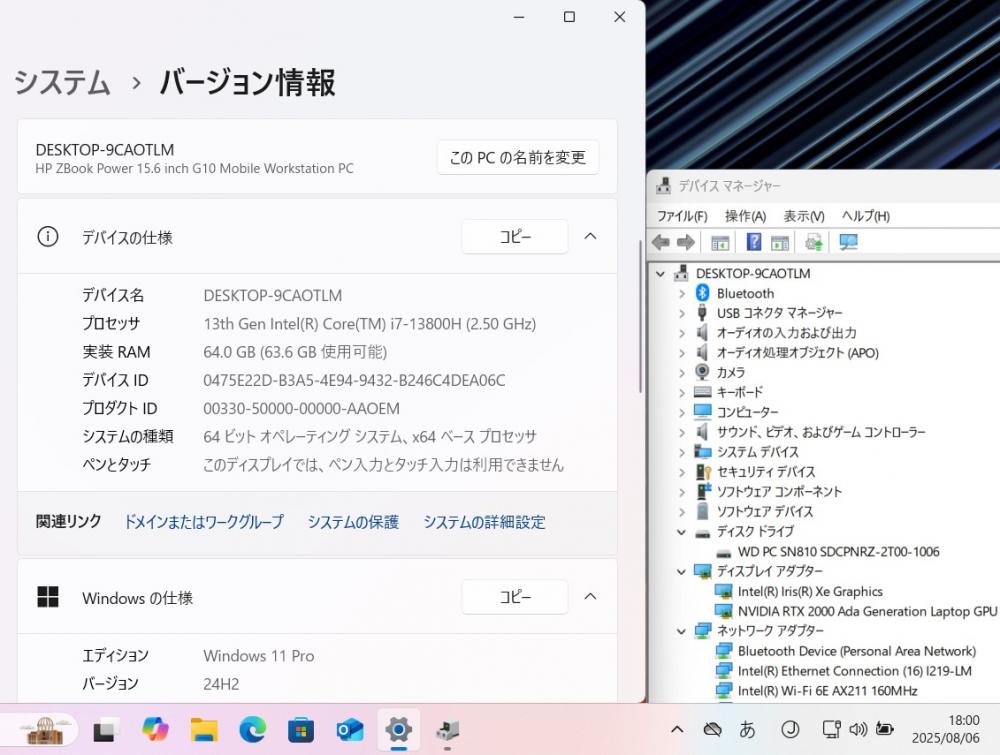Open File Explorer from the taskbar
1000x755 pixels.
tap(204, 729)
